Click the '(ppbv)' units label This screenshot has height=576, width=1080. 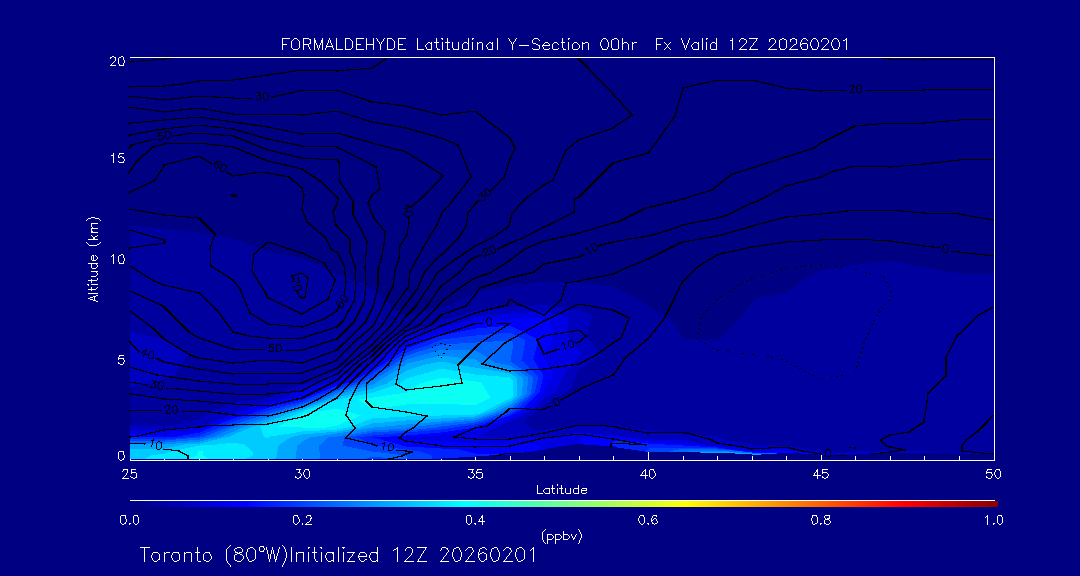coord(561,536)
